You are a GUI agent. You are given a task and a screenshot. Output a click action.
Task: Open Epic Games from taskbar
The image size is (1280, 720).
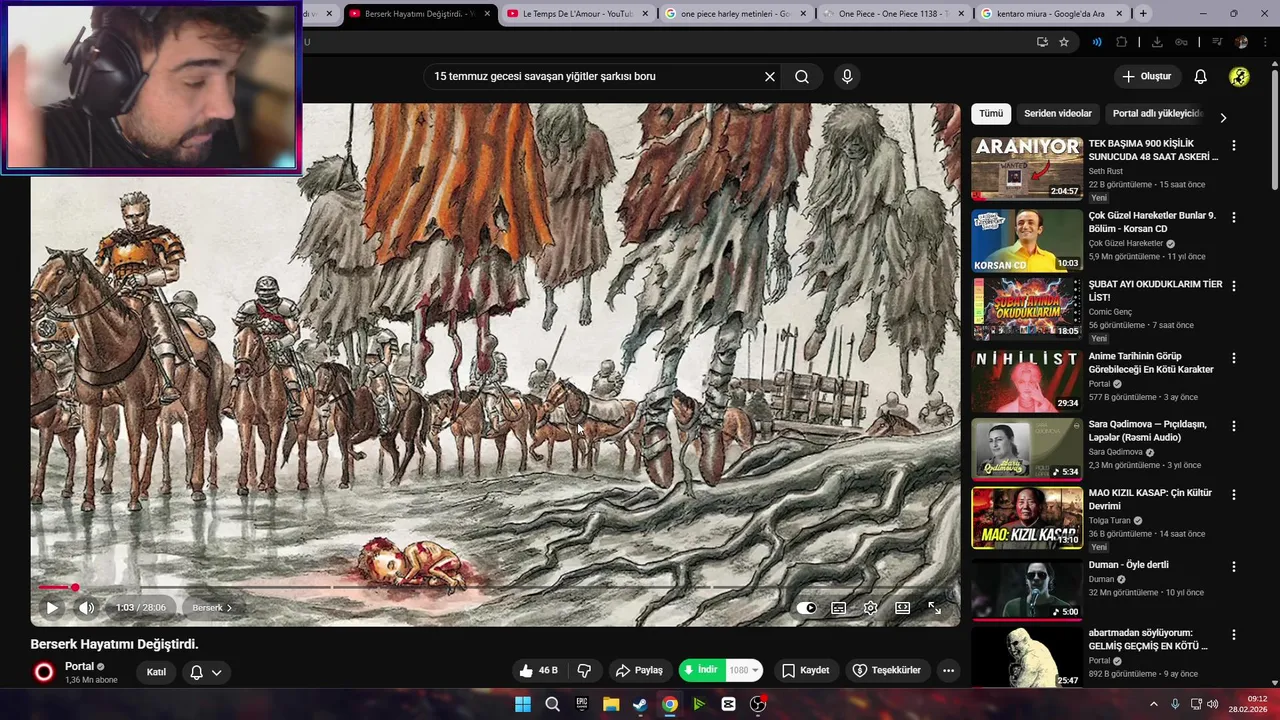(582, 704)
